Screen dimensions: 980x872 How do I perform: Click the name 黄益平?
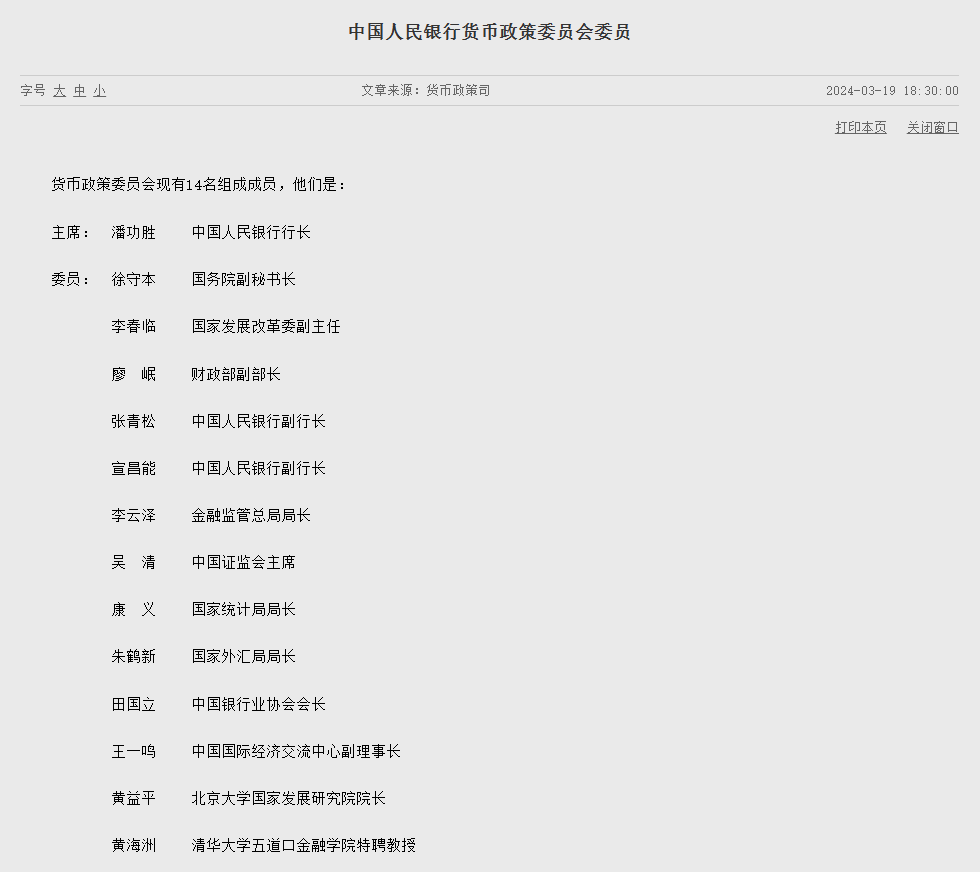[x=133, y=798]
